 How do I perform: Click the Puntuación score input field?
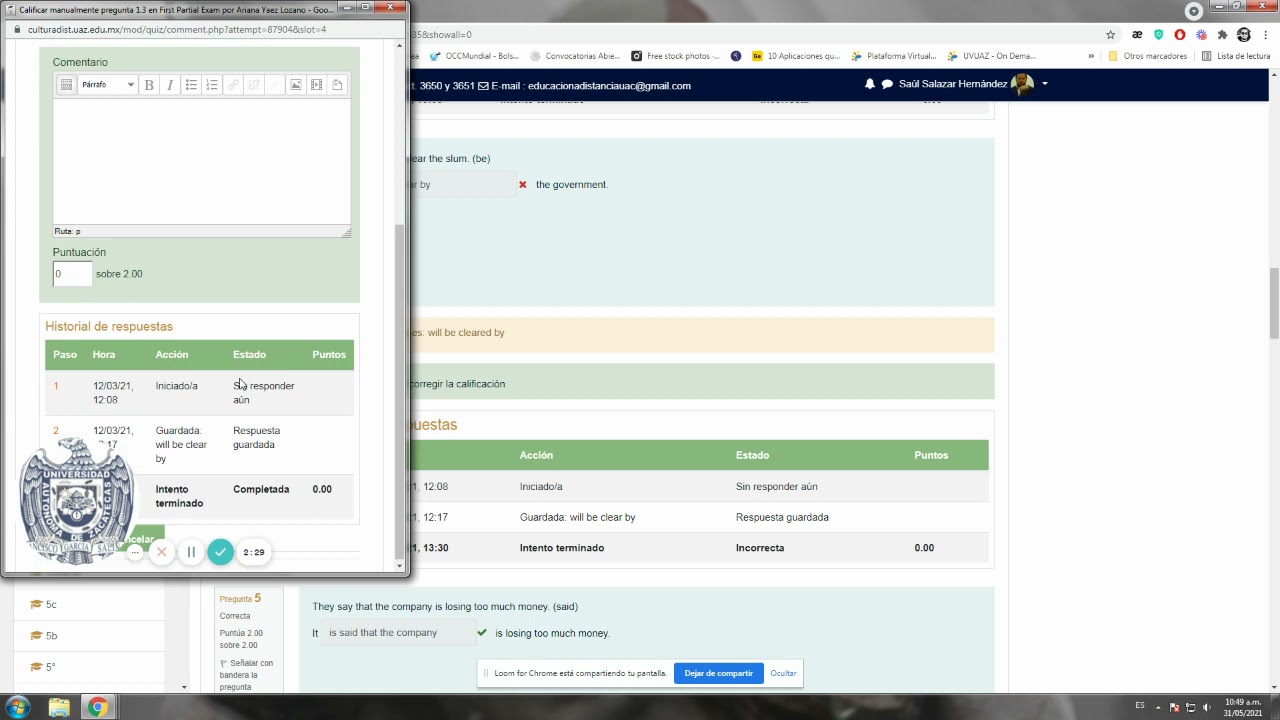(x=72, y=274)
